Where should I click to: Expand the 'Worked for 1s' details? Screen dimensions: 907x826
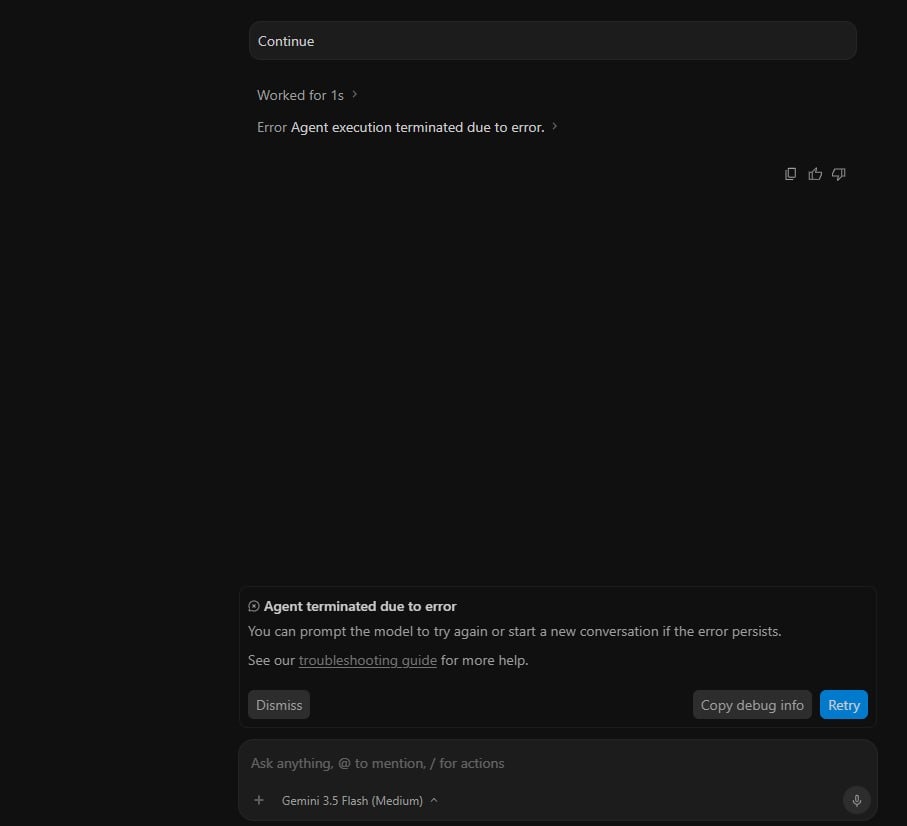pyautogui.click(x=307, y=95)
